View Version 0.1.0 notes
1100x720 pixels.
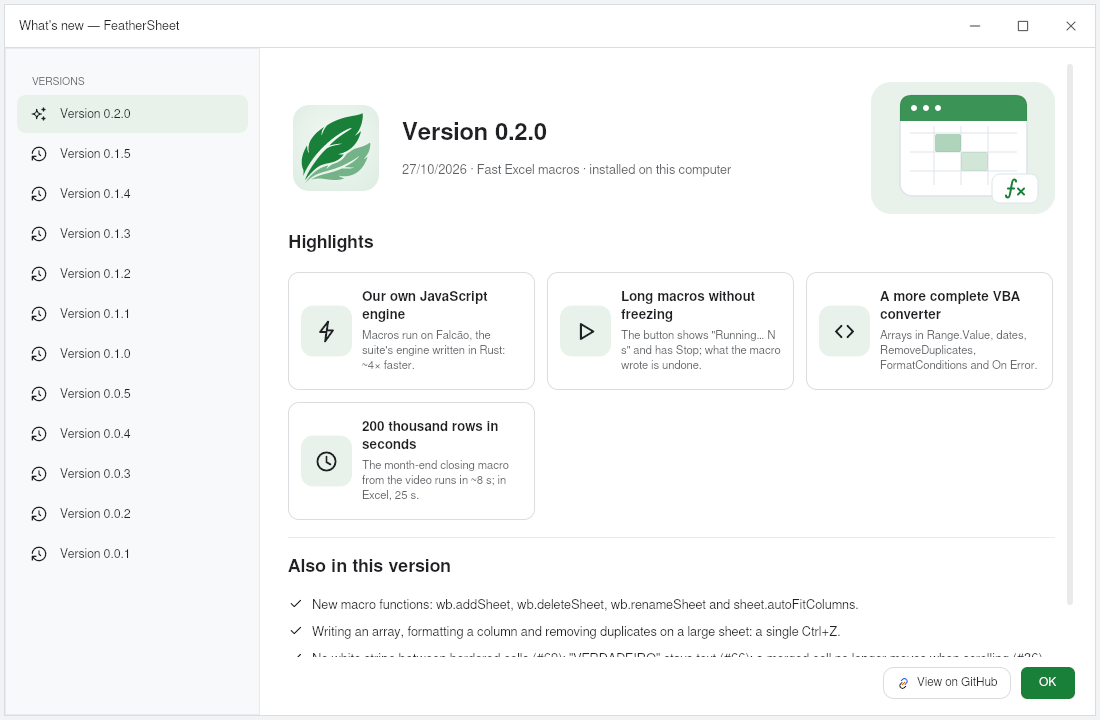coord(132,354)
